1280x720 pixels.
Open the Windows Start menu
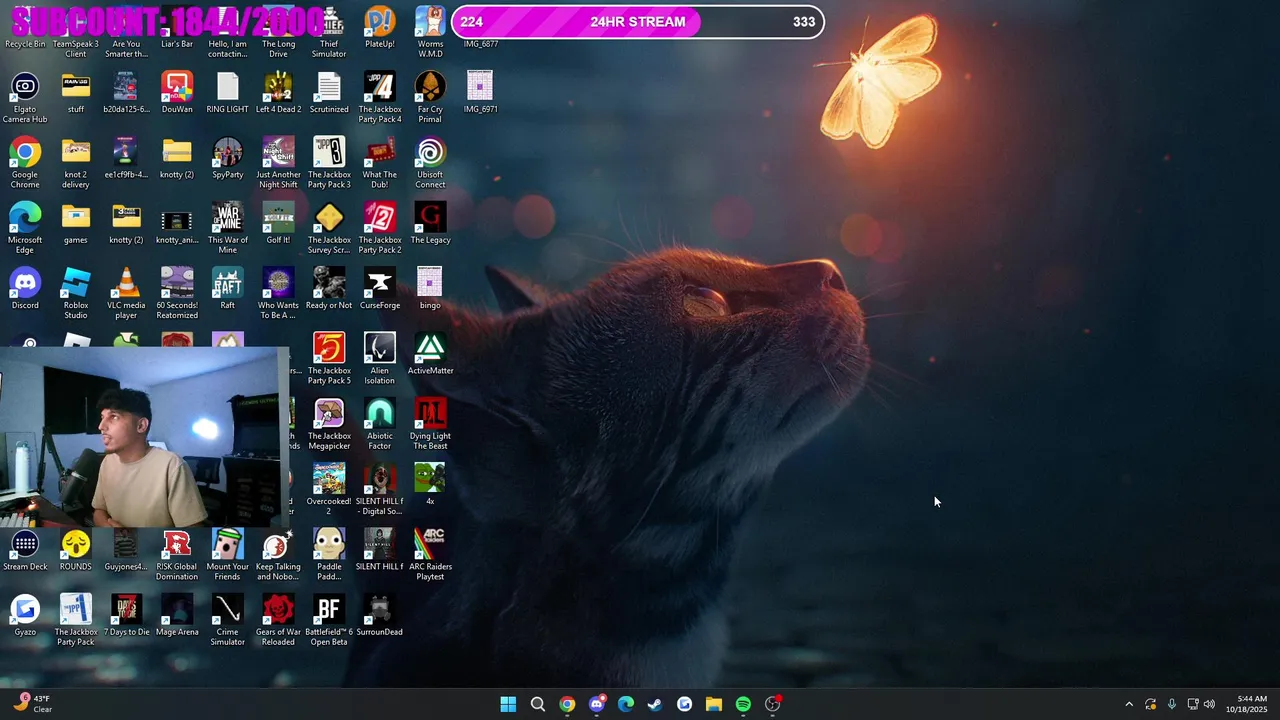(508, 704)
